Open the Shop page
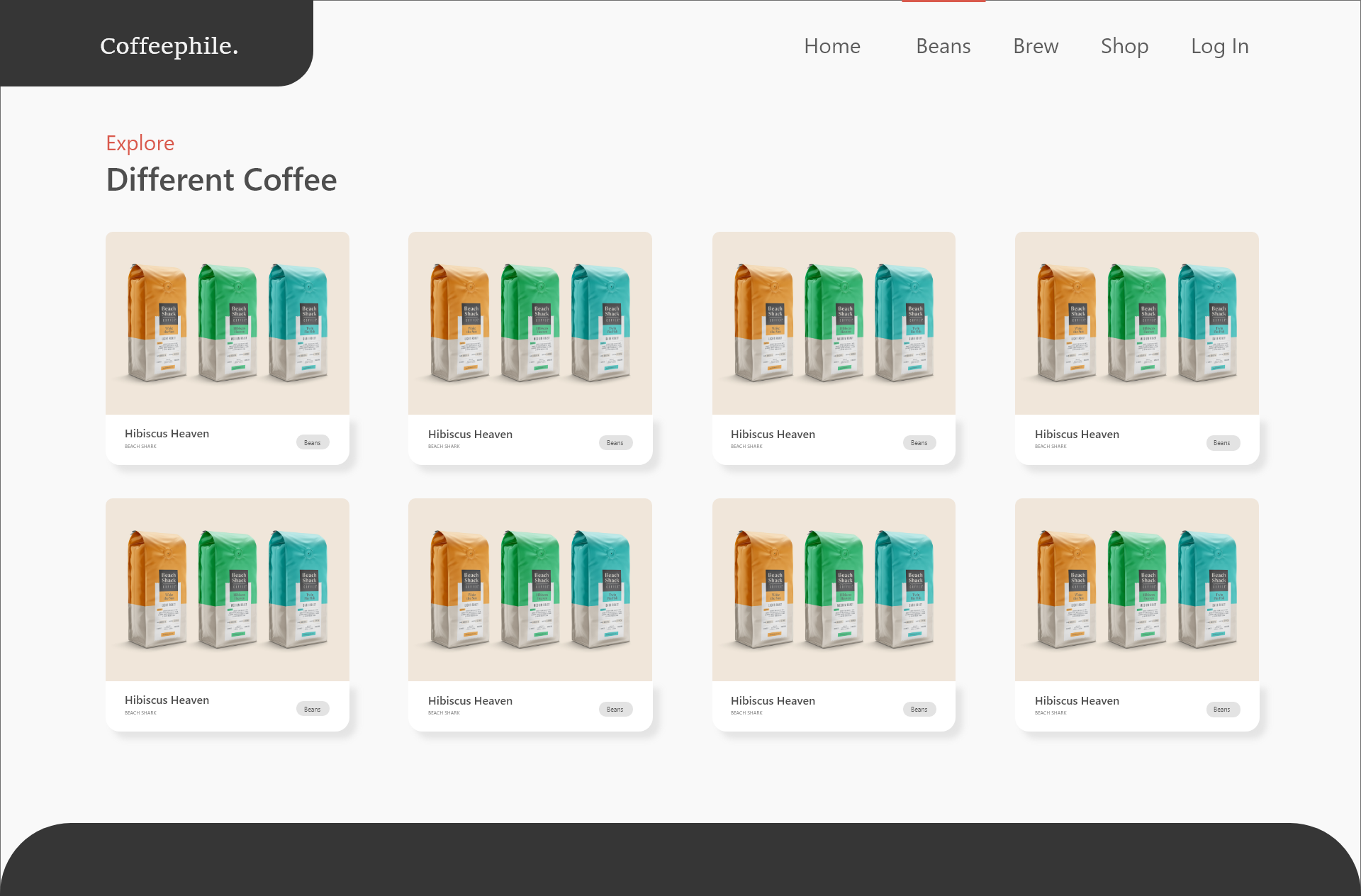The image size is (1361, 896). 1124,46
